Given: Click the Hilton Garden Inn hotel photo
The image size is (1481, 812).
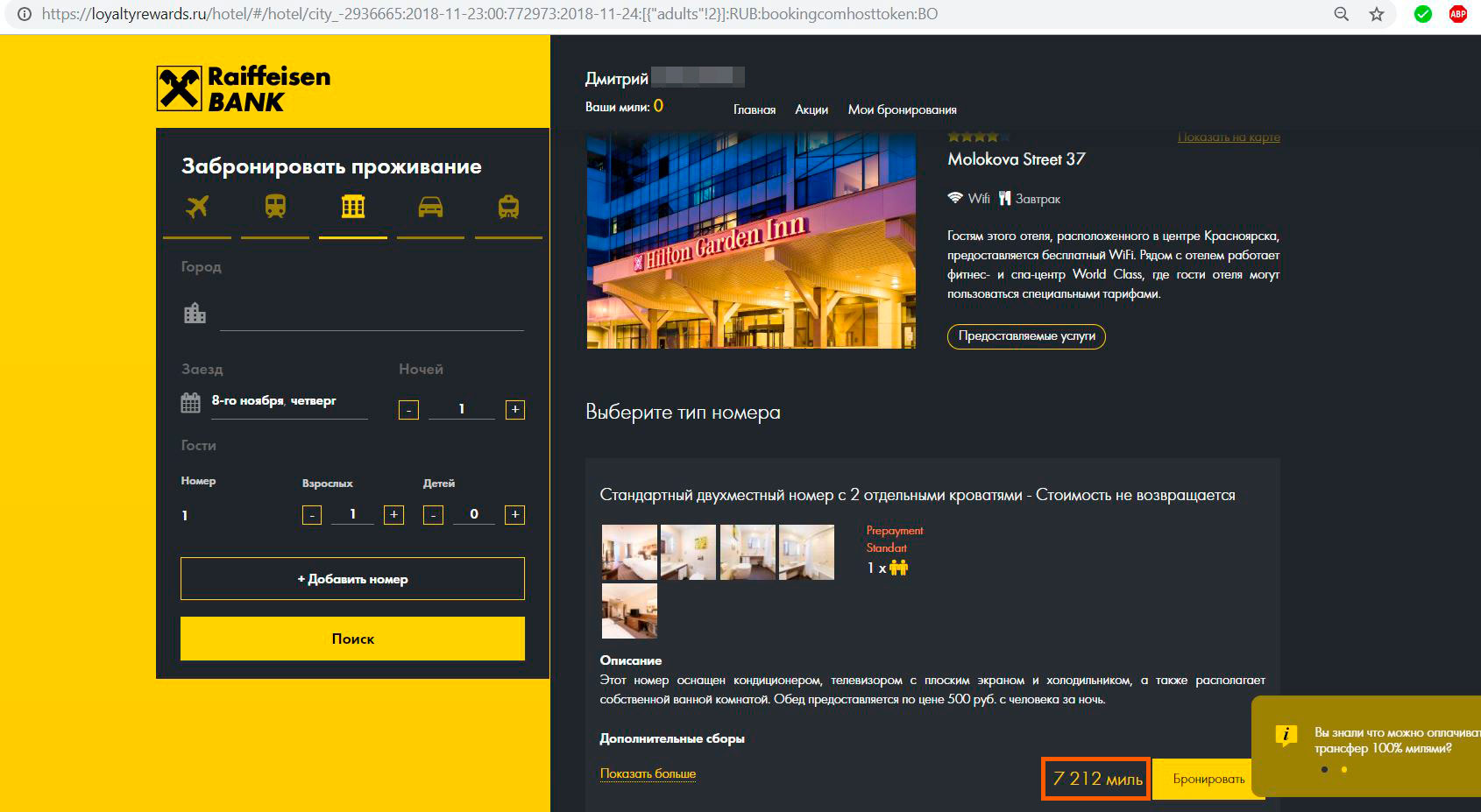Looking at the screenshot, I should 751,241.
